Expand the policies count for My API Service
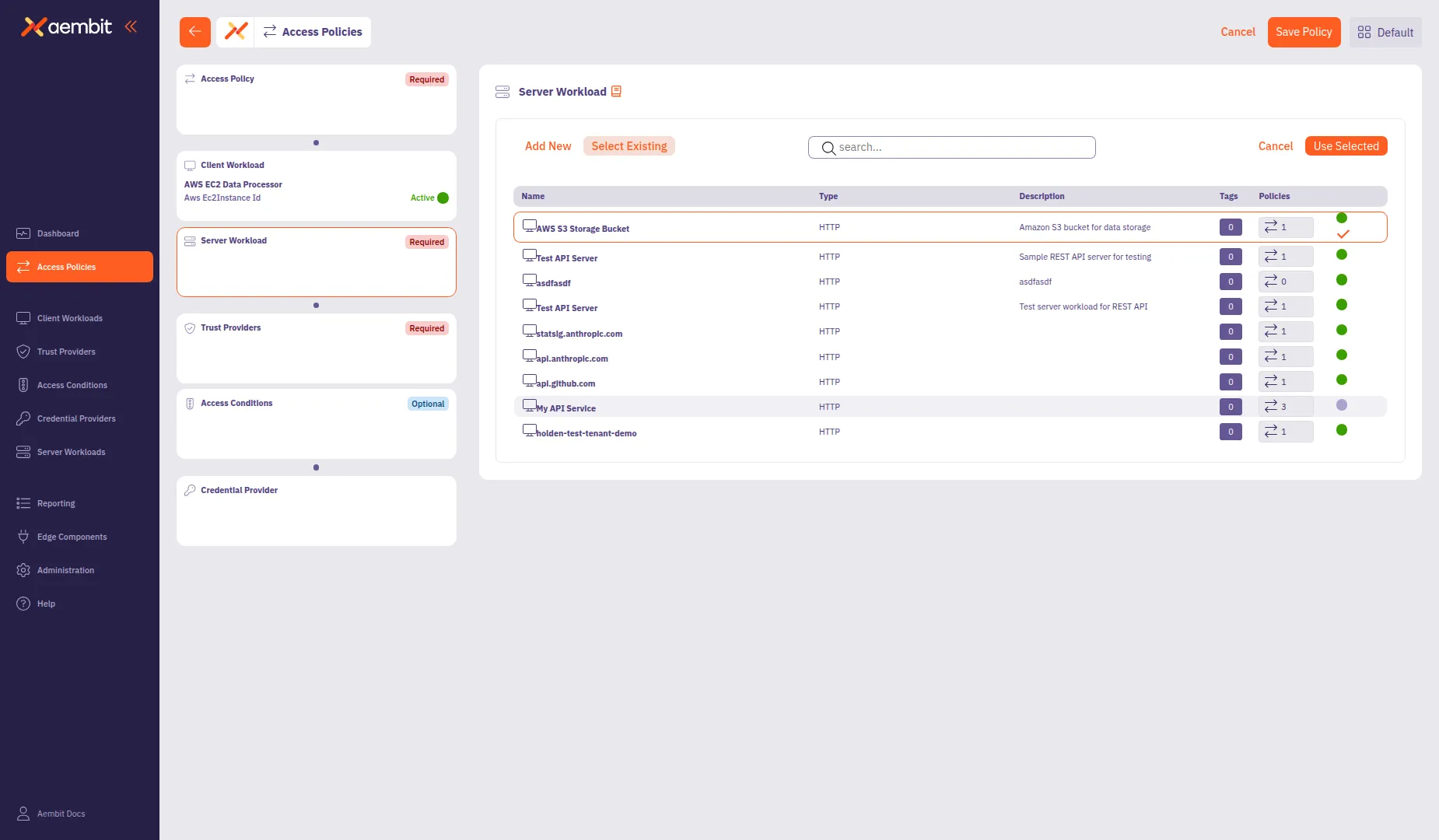Viewport: 1439px width, 840px height. (1284, 406)
